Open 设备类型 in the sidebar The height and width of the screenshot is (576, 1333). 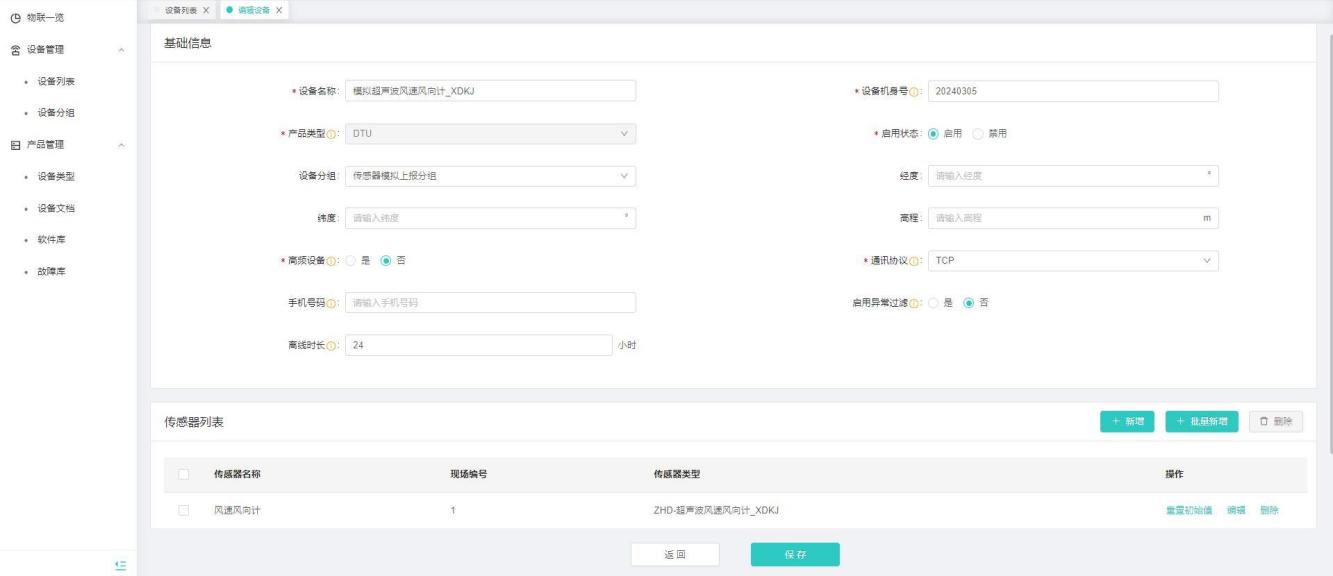tap(56, 177)
